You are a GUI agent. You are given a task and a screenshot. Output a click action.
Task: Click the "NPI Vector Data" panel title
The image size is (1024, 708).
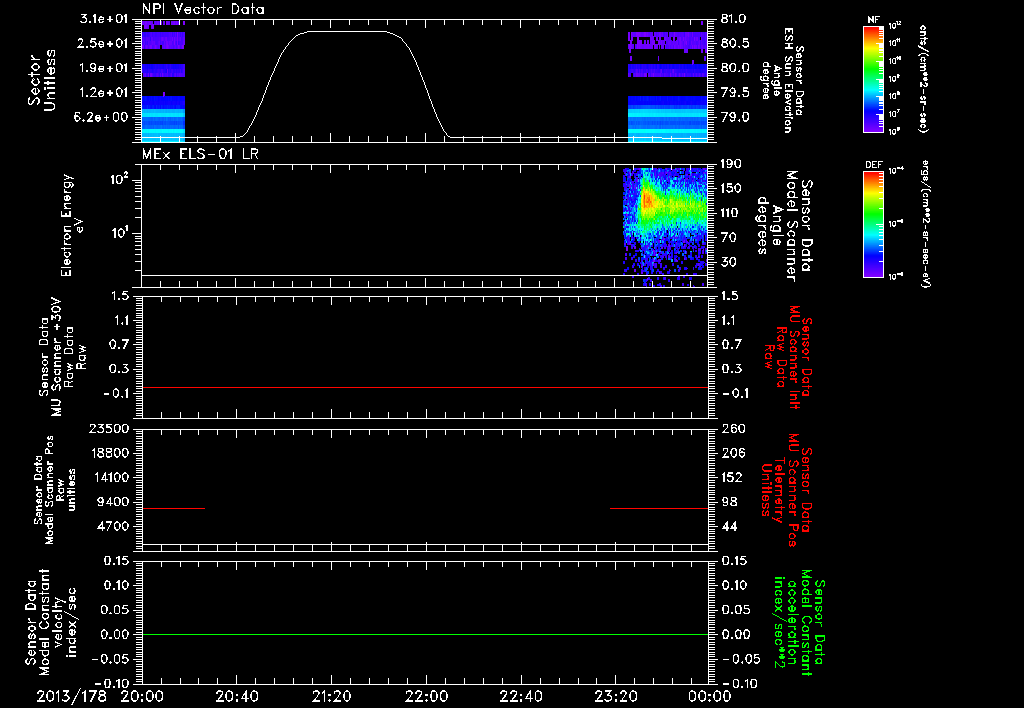pos(203,9)
